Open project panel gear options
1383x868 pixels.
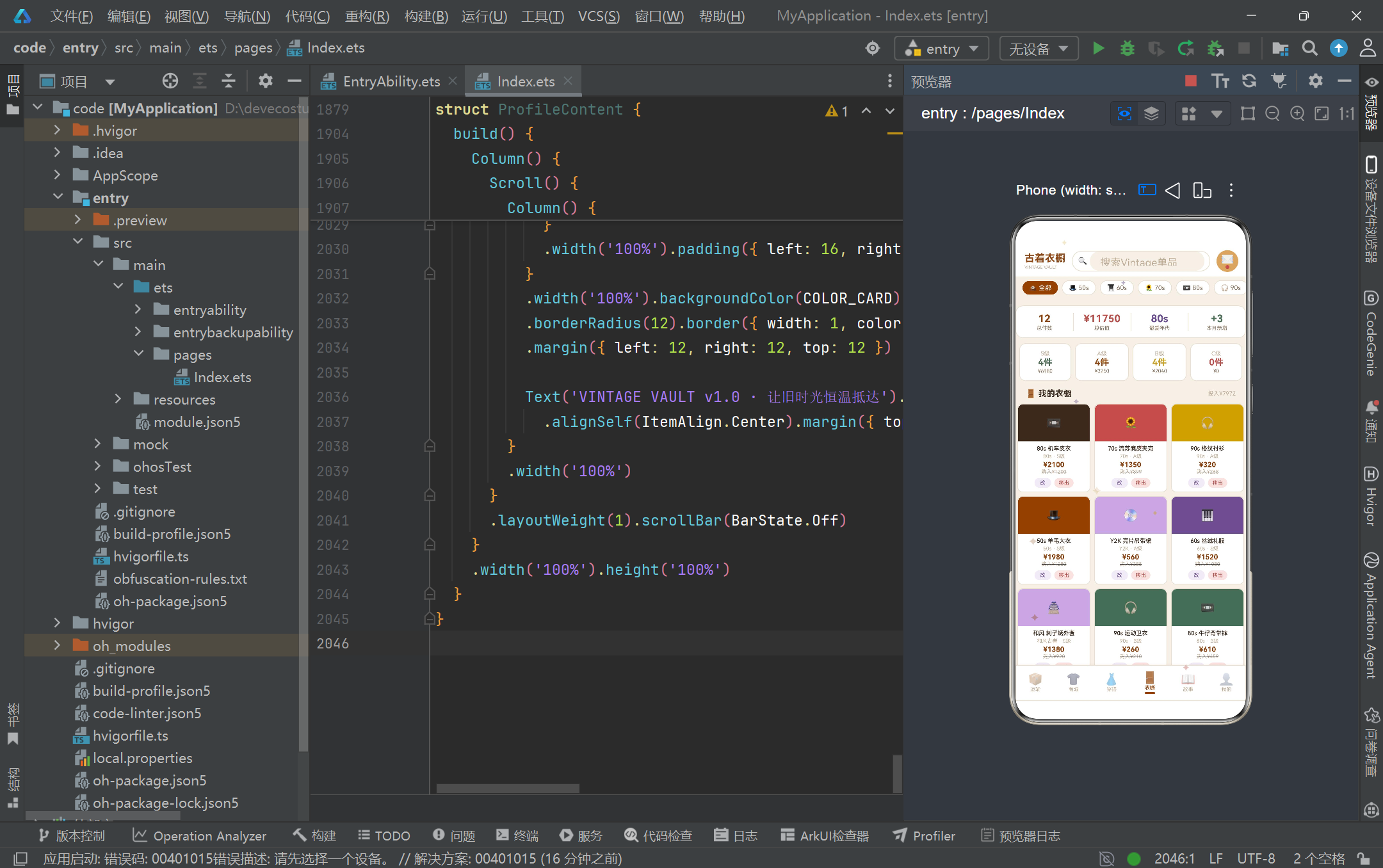coord(265,81)
